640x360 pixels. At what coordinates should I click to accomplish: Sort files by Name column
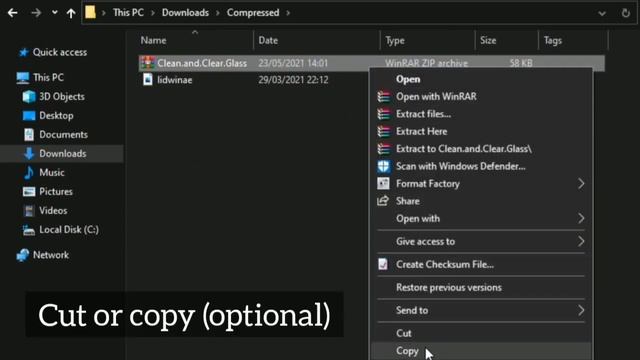pyautogui.click(x=153, y=40)
